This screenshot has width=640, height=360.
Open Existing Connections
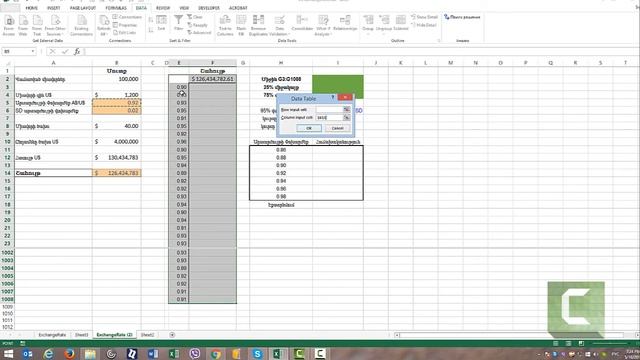point(81,25)
